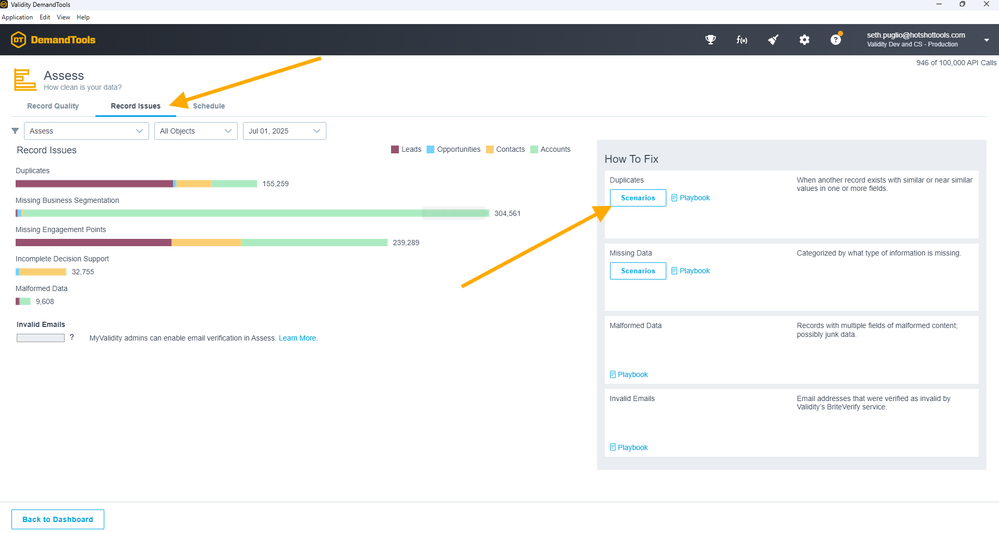Open the Jul 01, 2025 date dropdown
This screenshot has height=533, width=999.
[284, 131]
